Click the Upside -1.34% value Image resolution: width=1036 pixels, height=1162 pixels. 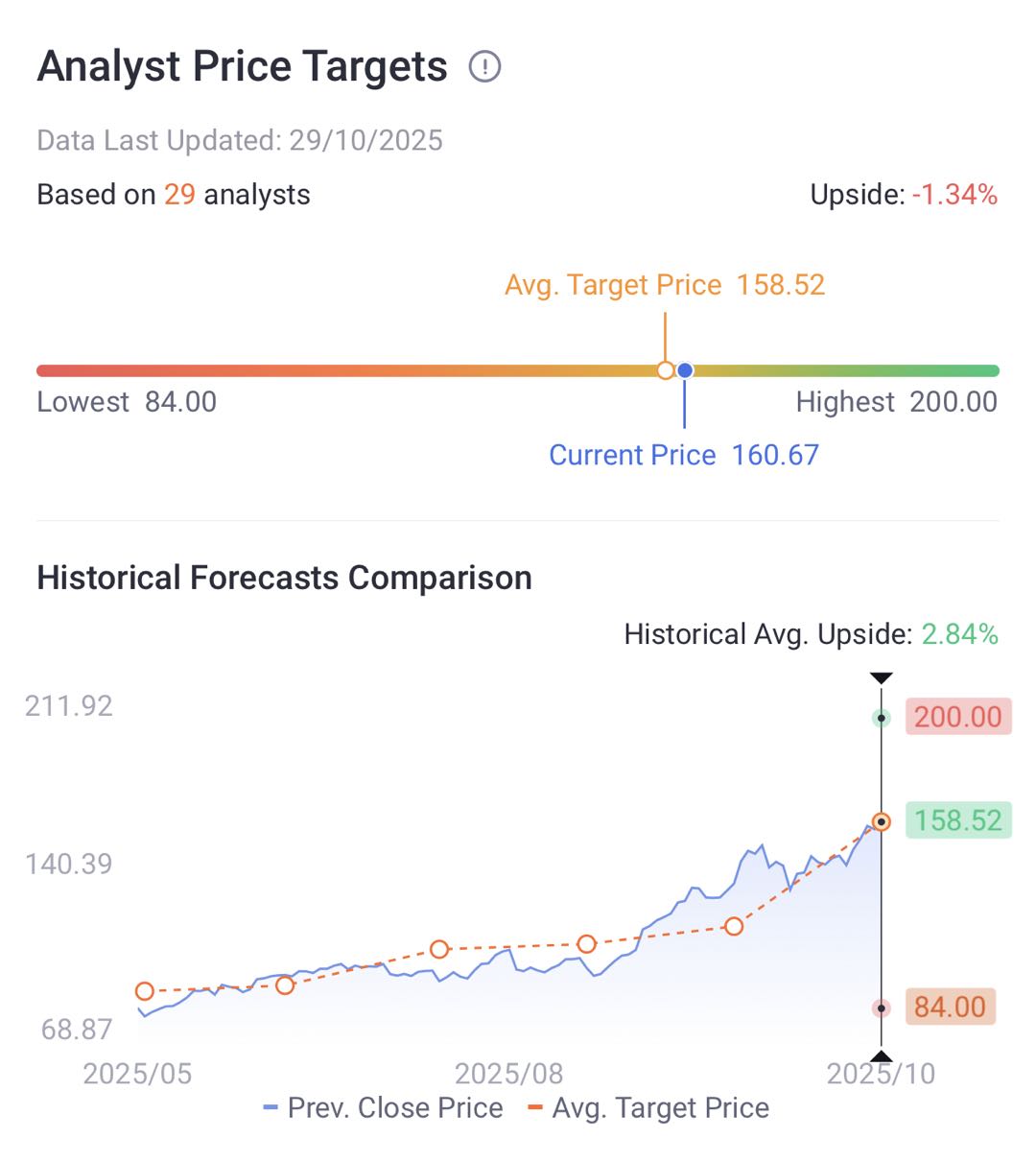coord(954,195)
